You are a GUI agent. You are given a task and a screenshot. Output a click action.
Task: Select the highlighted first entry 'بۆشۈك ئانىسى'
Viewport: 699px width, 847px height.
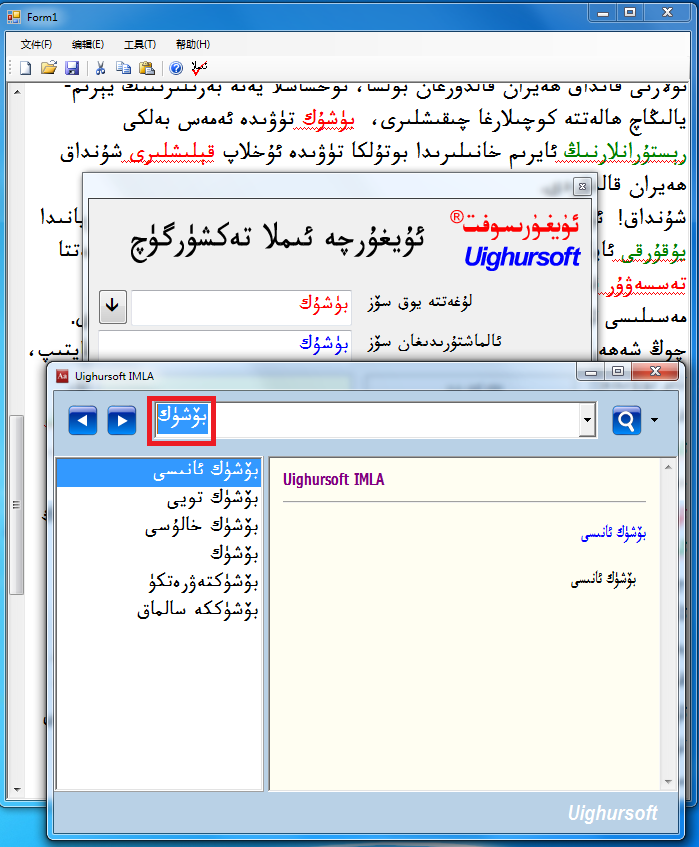click(x=159, y=473)
